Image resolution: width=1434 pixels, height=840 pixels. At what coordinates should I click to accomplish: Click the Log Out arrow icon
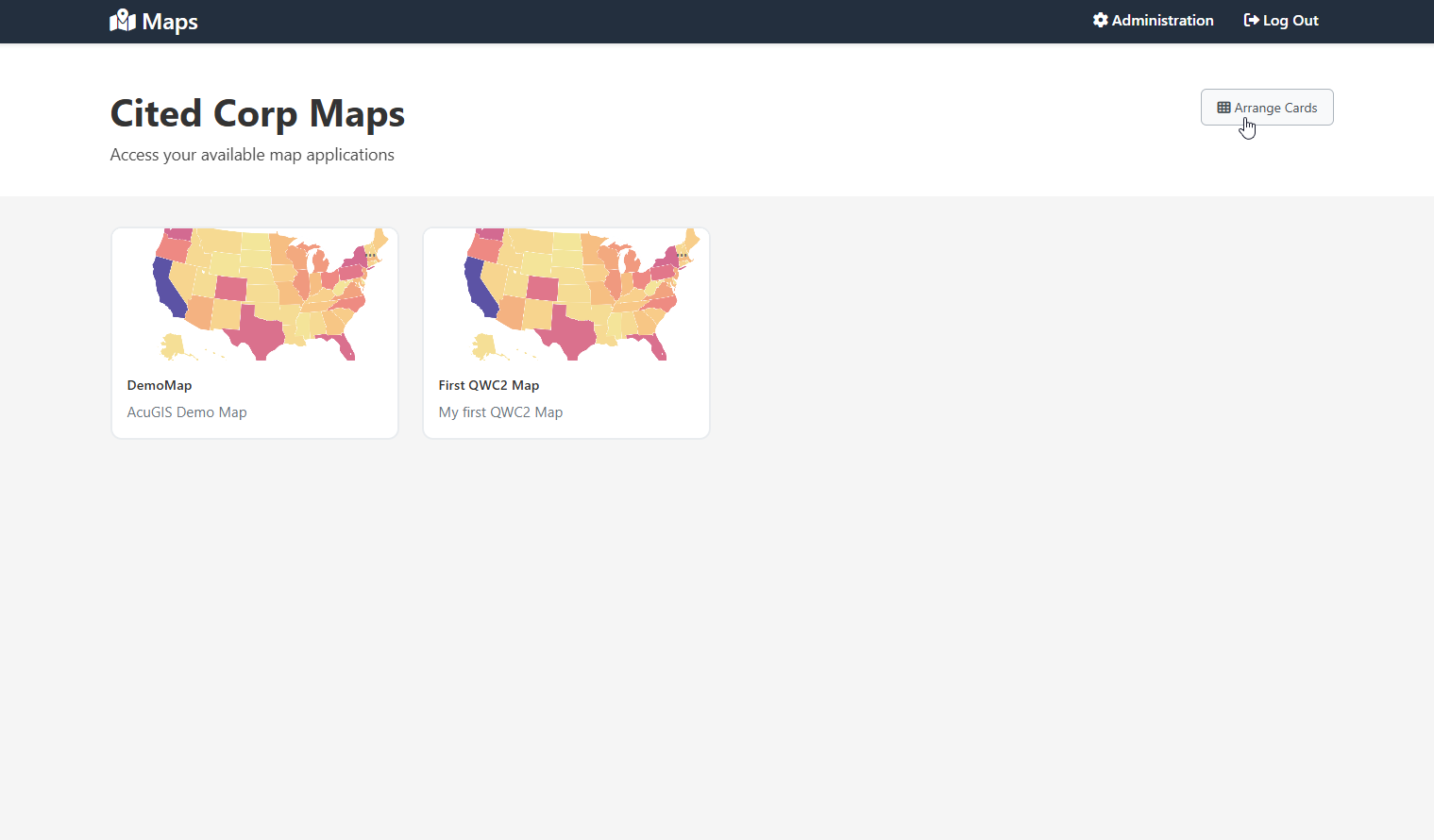point(1251,20)
